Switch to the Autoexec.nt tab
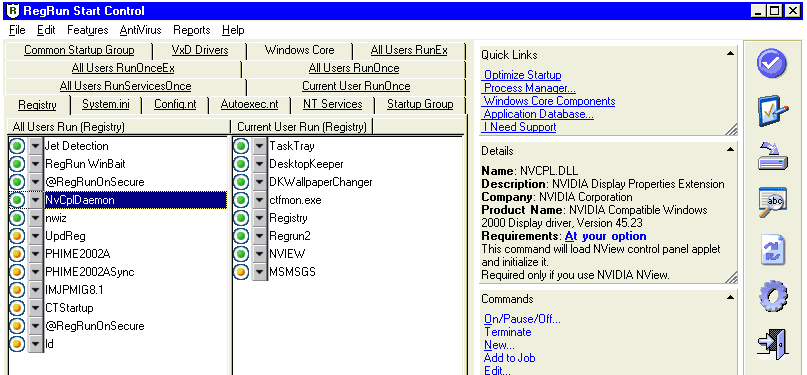This screenshot has height=375, width=807. (250, 104)
